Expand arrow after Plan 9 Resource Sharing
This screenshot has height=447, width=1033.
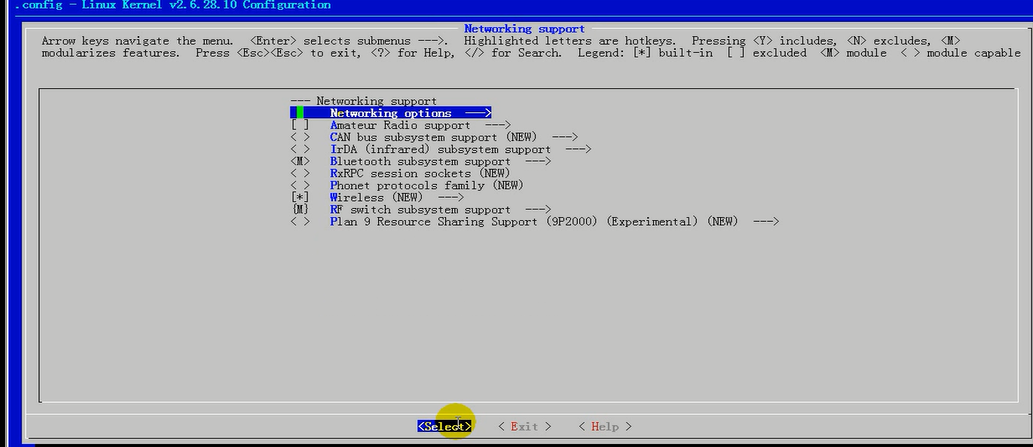pyautogui.click(x=766, y=222)
